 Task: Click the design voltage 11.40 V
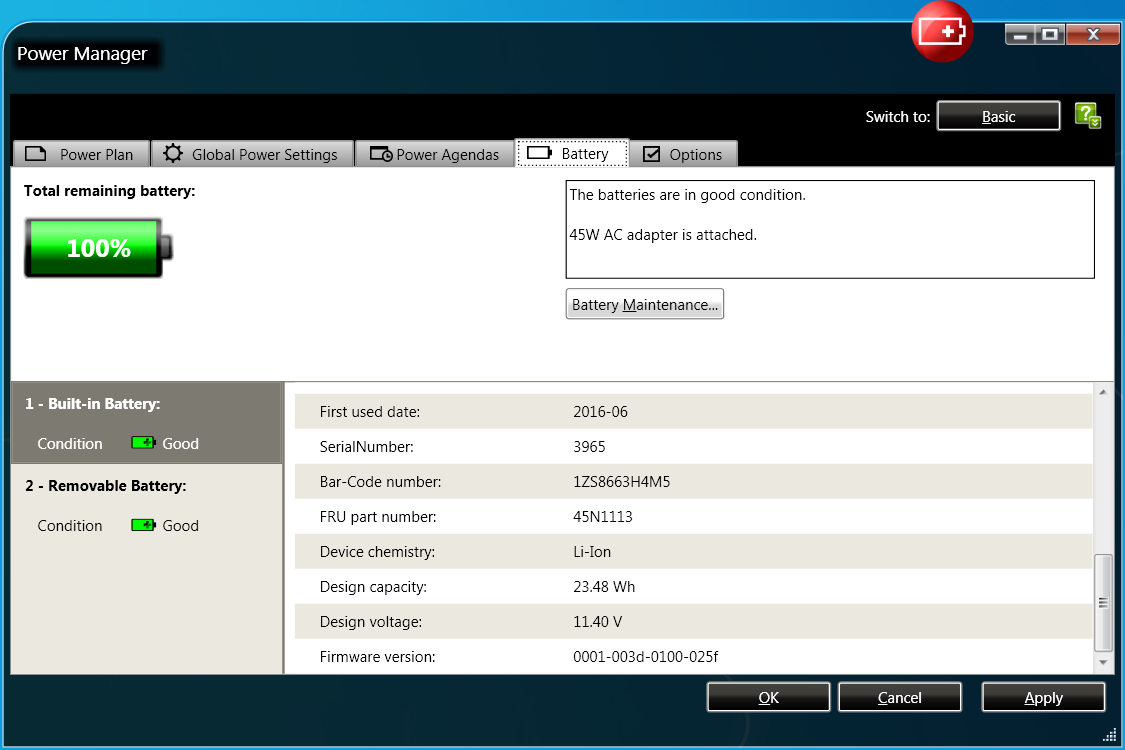598,622
